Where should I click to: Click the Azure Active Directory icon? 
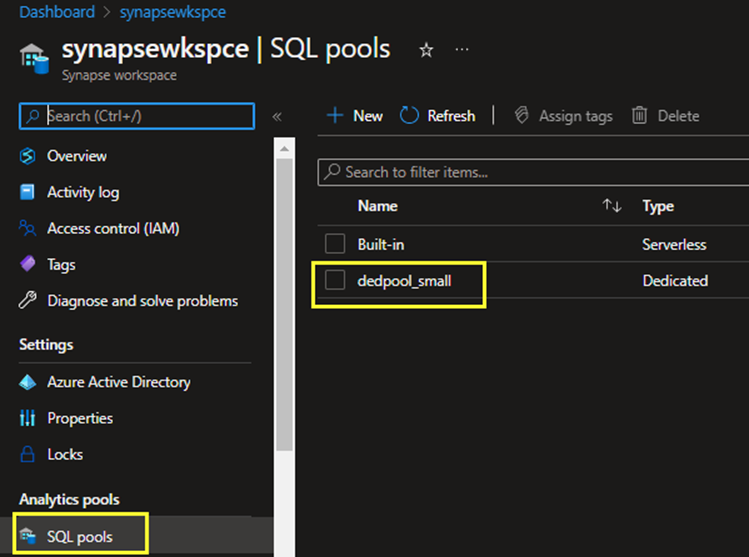[x=27, y=382]
